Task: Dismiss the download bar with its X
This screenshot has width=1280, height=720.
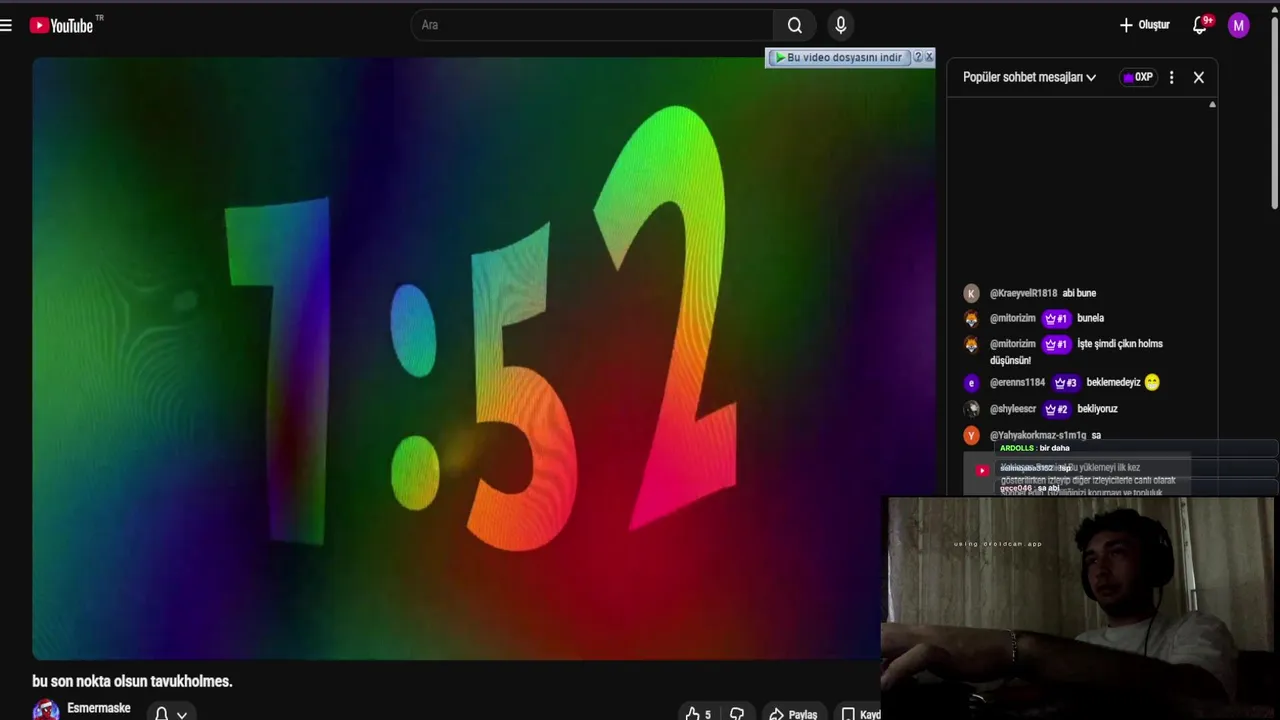Action: tap(929, 57)
